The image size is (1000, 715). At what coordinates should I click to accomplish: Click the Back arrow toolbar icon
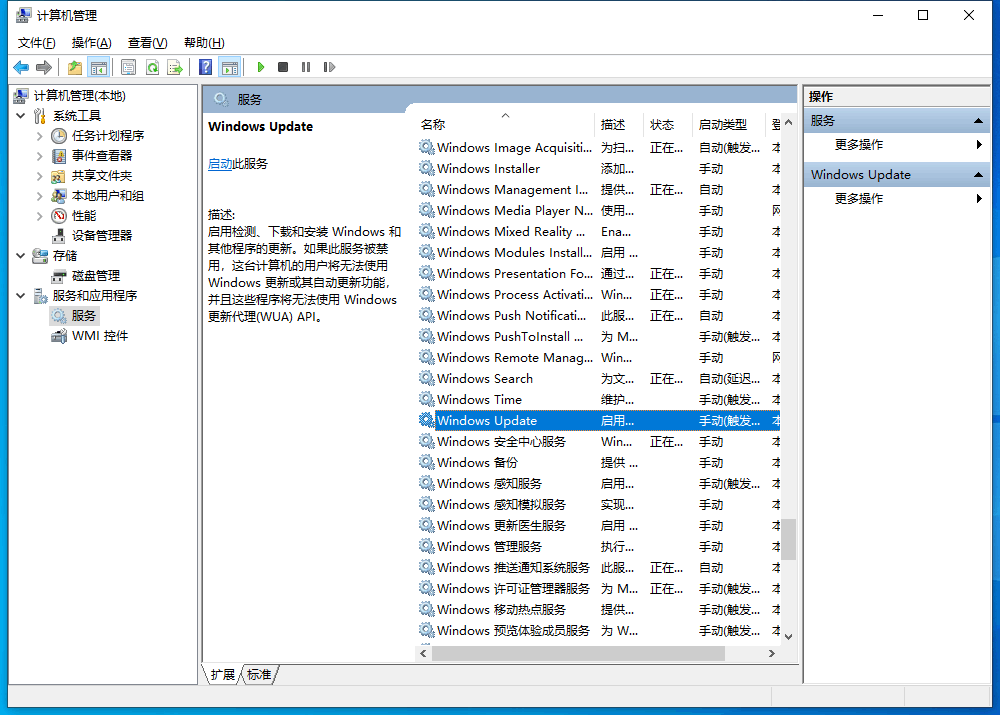click(x=21, y=67)
